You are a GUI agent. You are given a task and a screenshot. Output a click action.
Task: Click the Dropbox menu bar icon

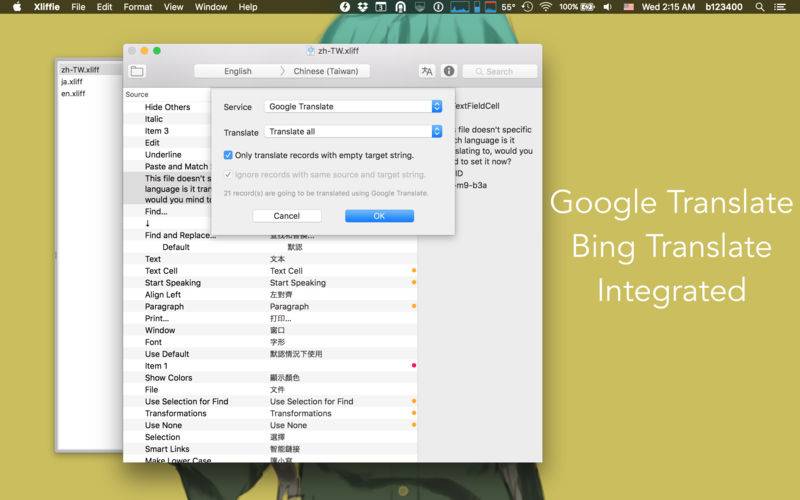(x=362, y=7)
